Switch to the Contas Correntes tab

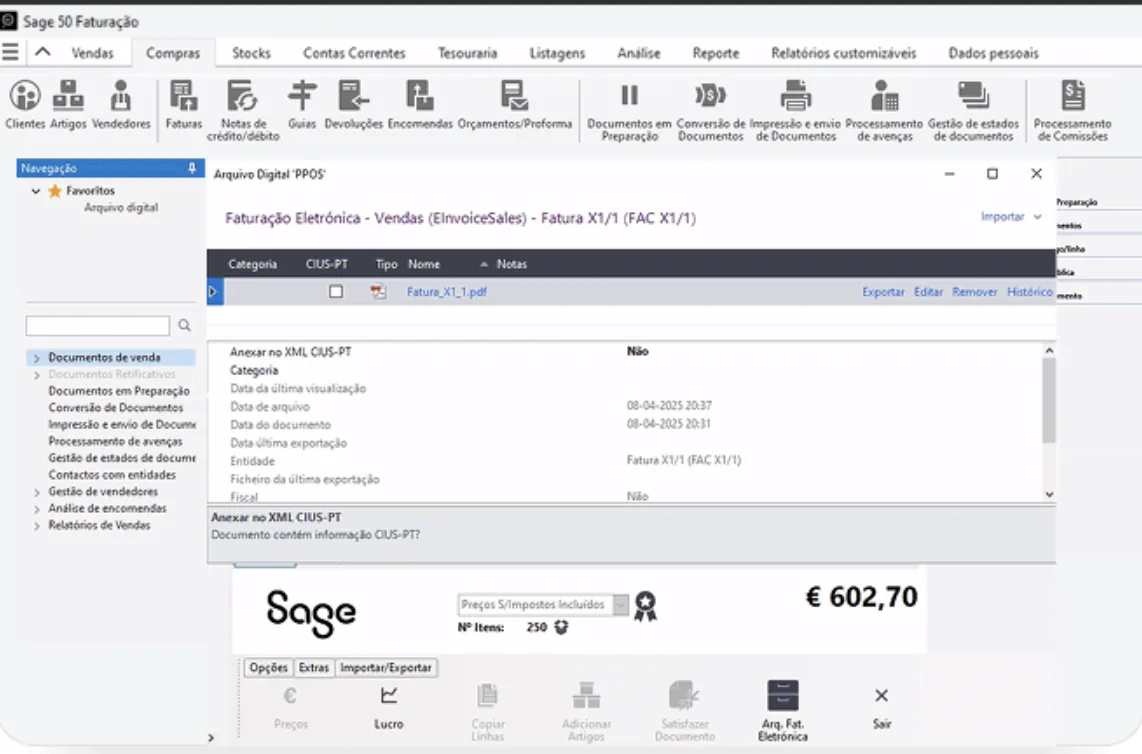coord(354,52)
